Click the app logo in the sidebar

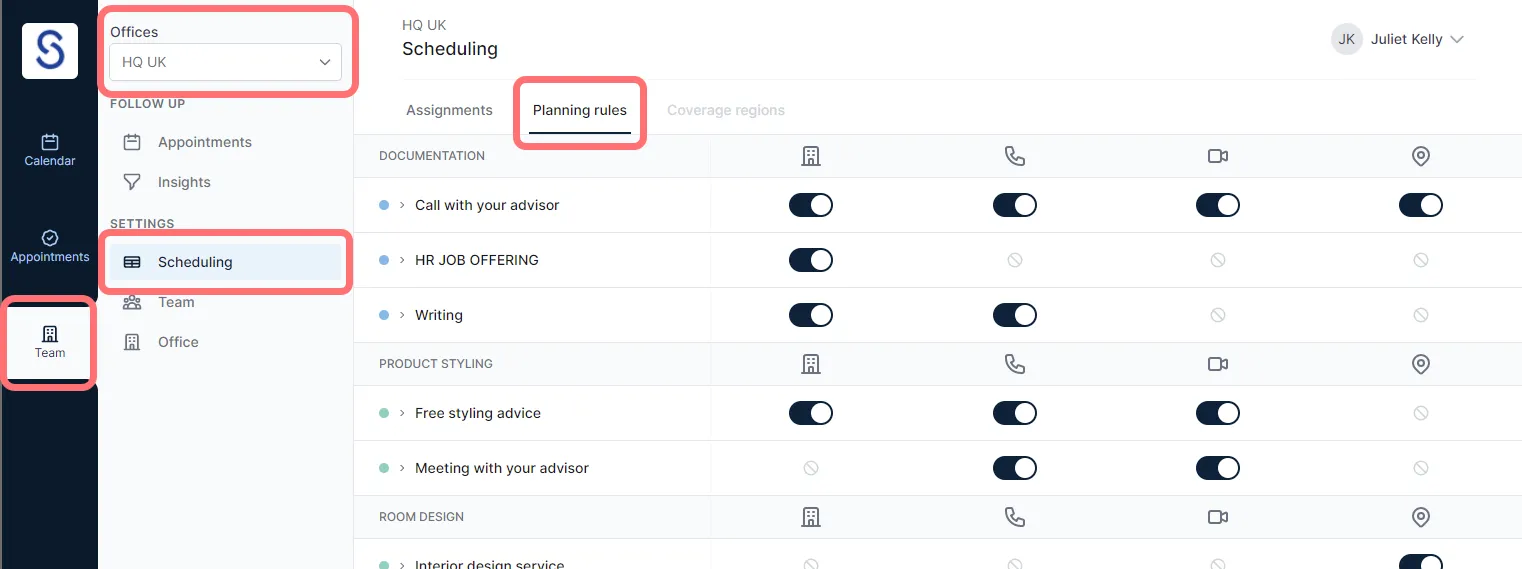pos(50,50)
